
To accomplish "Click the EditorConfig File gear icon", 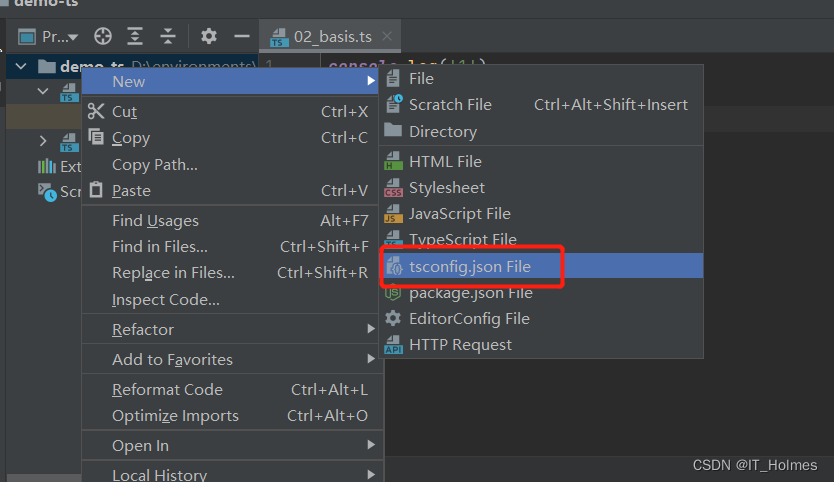I will click(393, 319).
